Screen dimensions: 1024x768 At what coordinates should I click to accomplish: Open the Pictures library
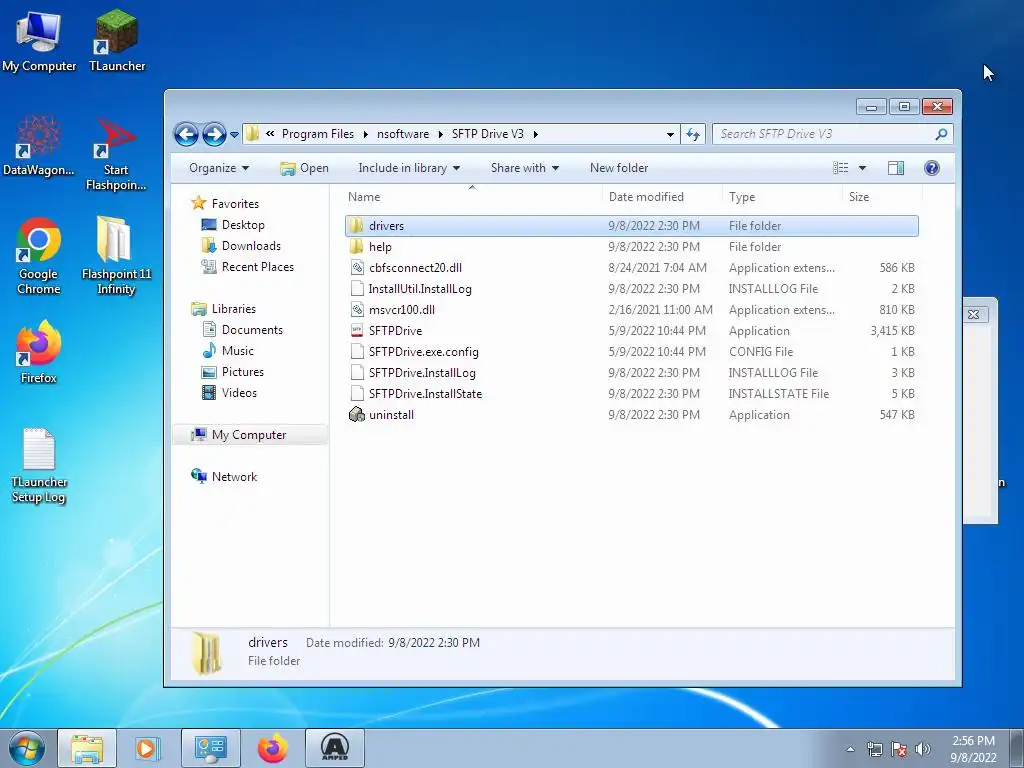click(243, 372)
